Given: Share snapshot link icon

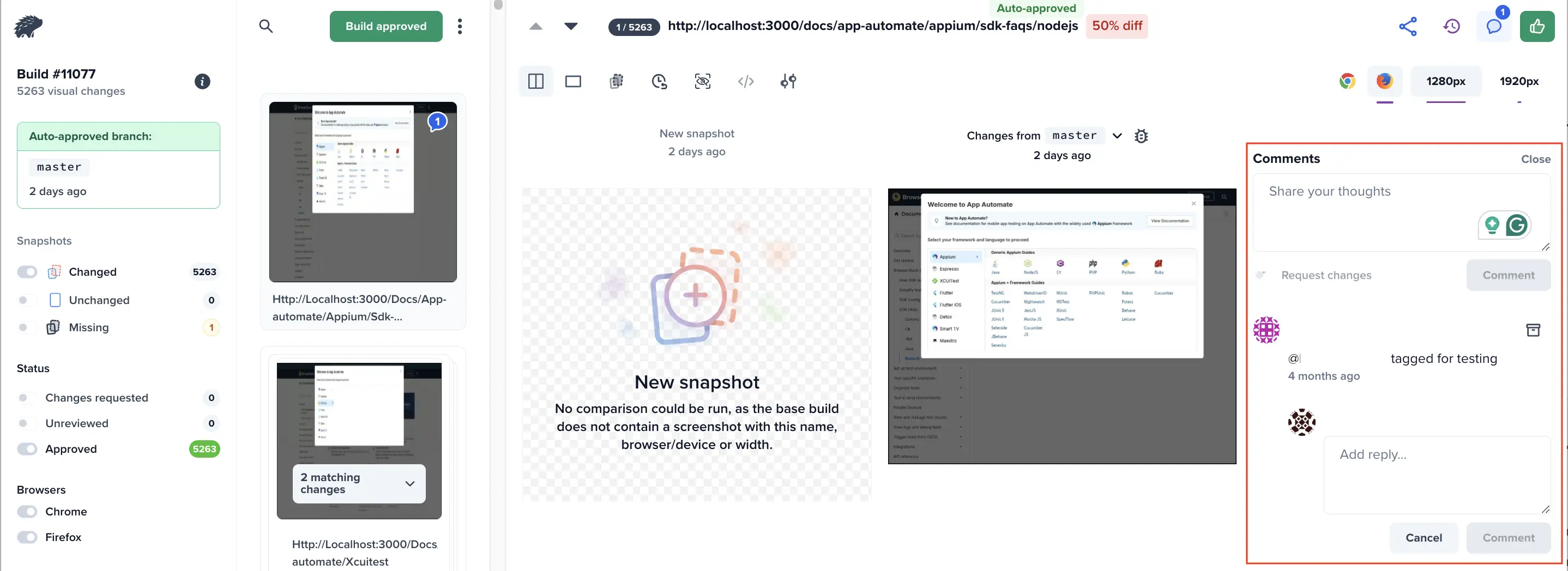Looking at the screenshot, I should point(1408,26).
